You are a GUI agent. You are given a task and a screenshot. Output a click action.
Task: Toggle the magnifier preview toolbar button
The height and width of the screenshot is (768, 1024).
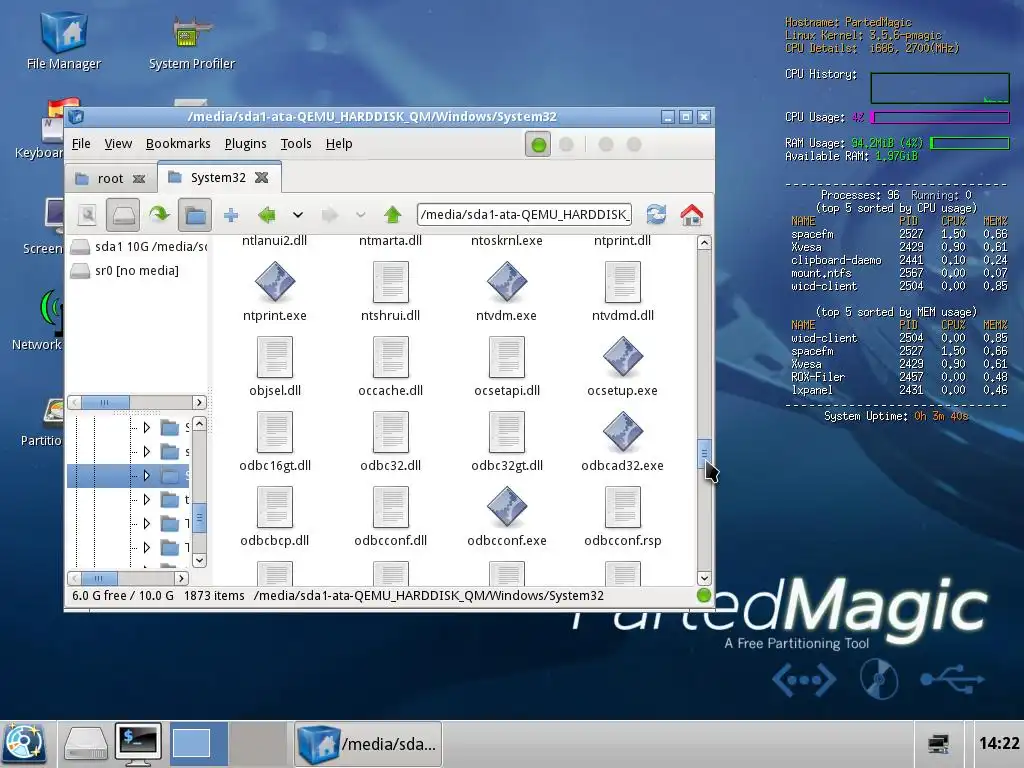tap(87, 215)
